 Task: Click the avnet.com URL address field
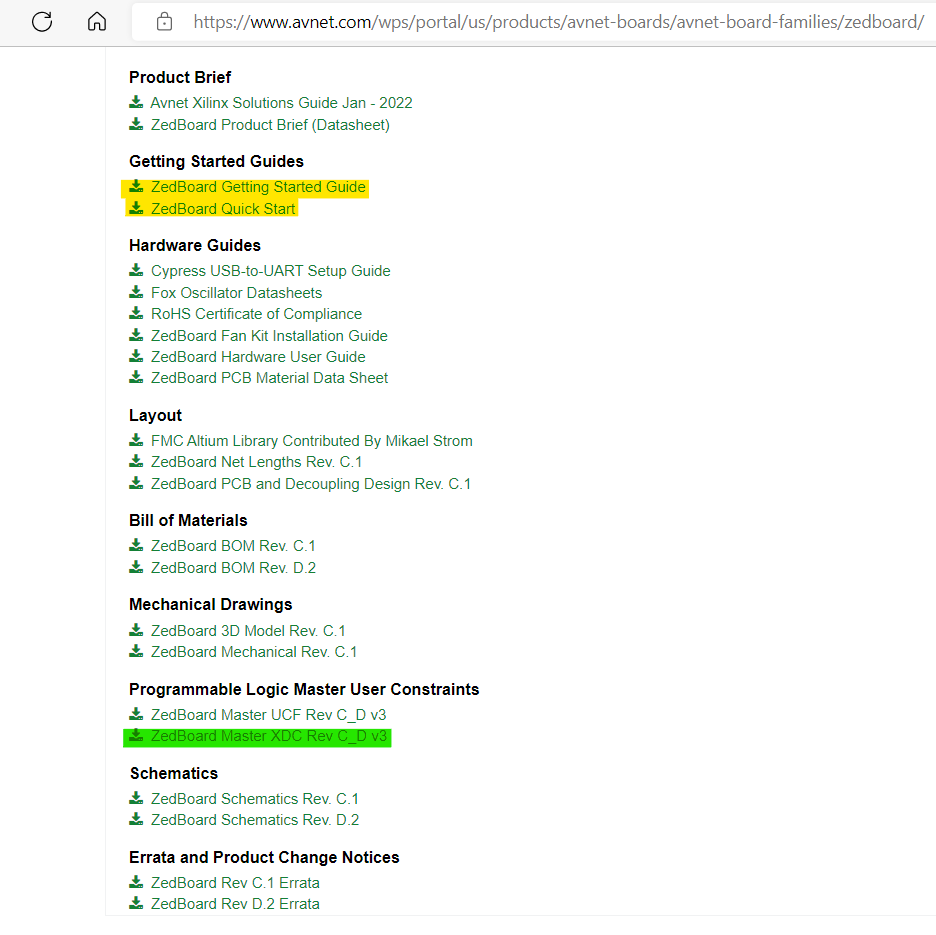pos(558,21)
